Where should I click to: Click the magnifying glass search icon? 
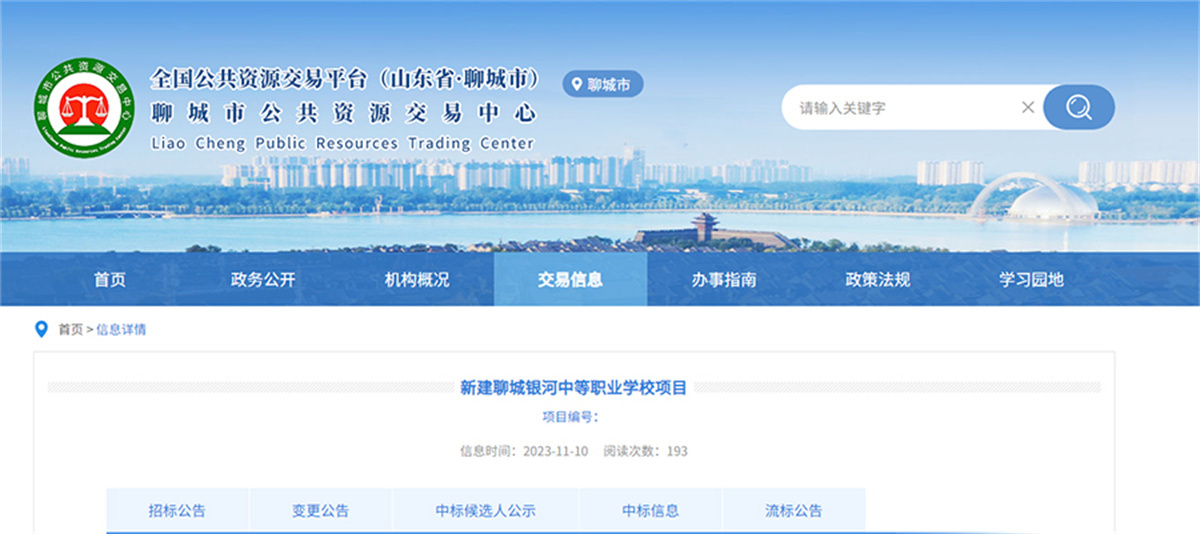pos(1078,107)
